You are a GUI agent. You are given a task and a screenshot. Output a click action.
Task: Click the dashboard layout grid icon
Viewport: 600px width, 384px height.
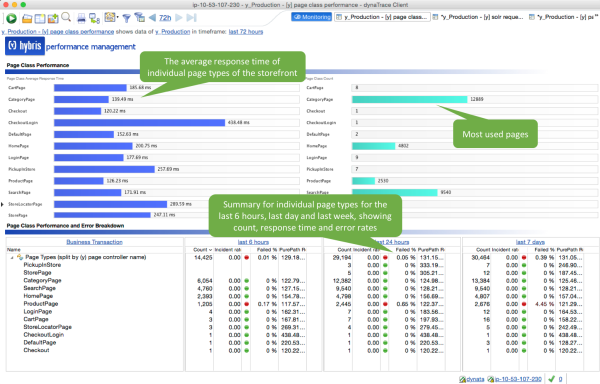[40, 18]
